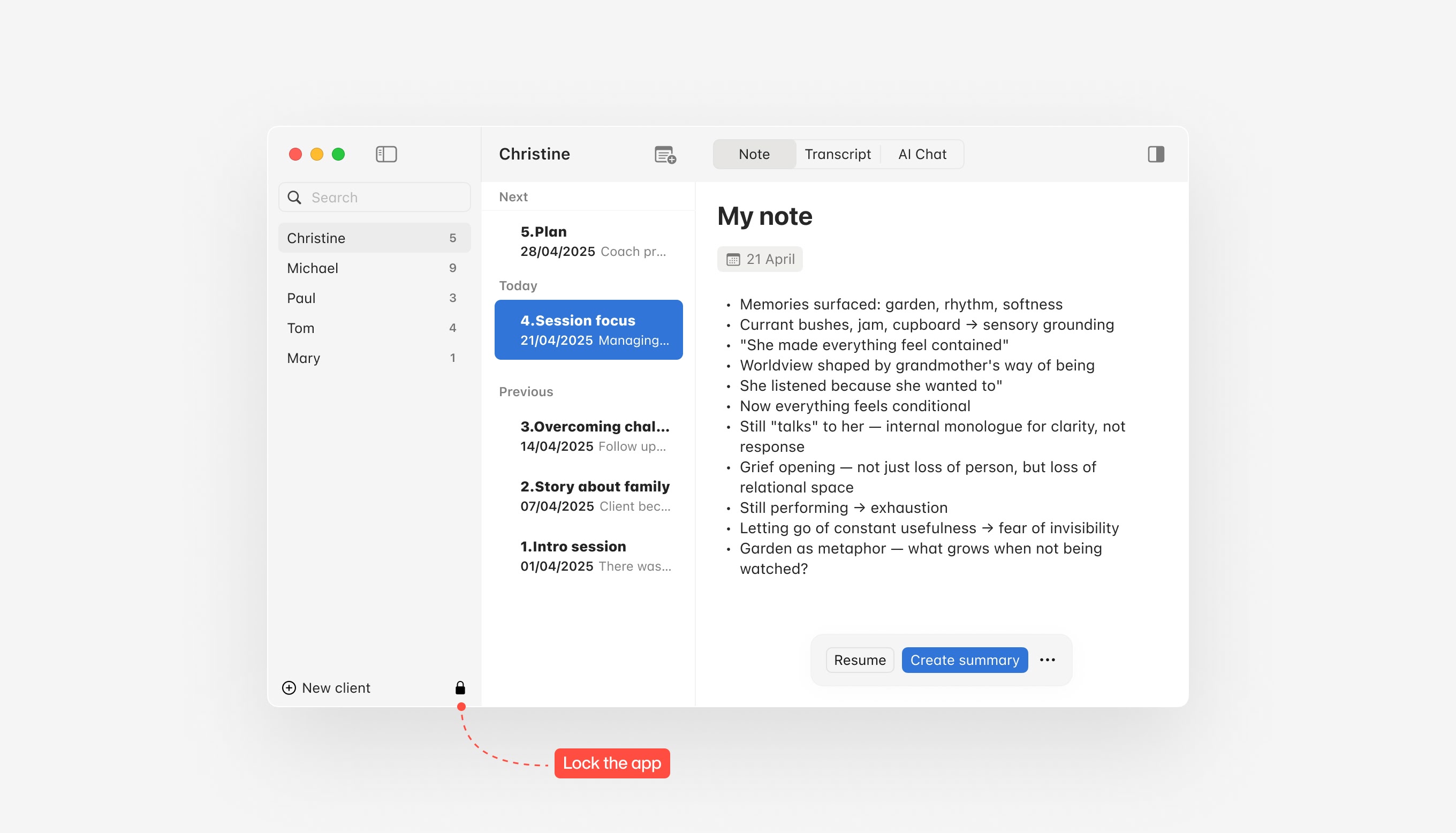Switch to the AI Chat tab

pyautogui.click(x=922, y=154)
